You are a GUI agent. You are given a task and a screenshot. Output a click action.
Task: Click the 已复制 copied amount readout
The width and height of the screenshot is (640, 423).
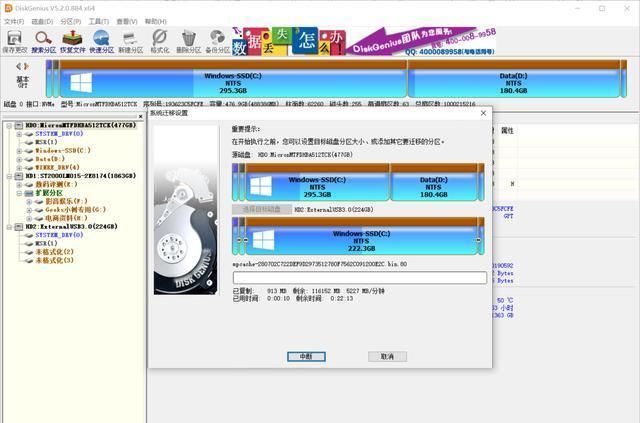click(x=260, y=291)
